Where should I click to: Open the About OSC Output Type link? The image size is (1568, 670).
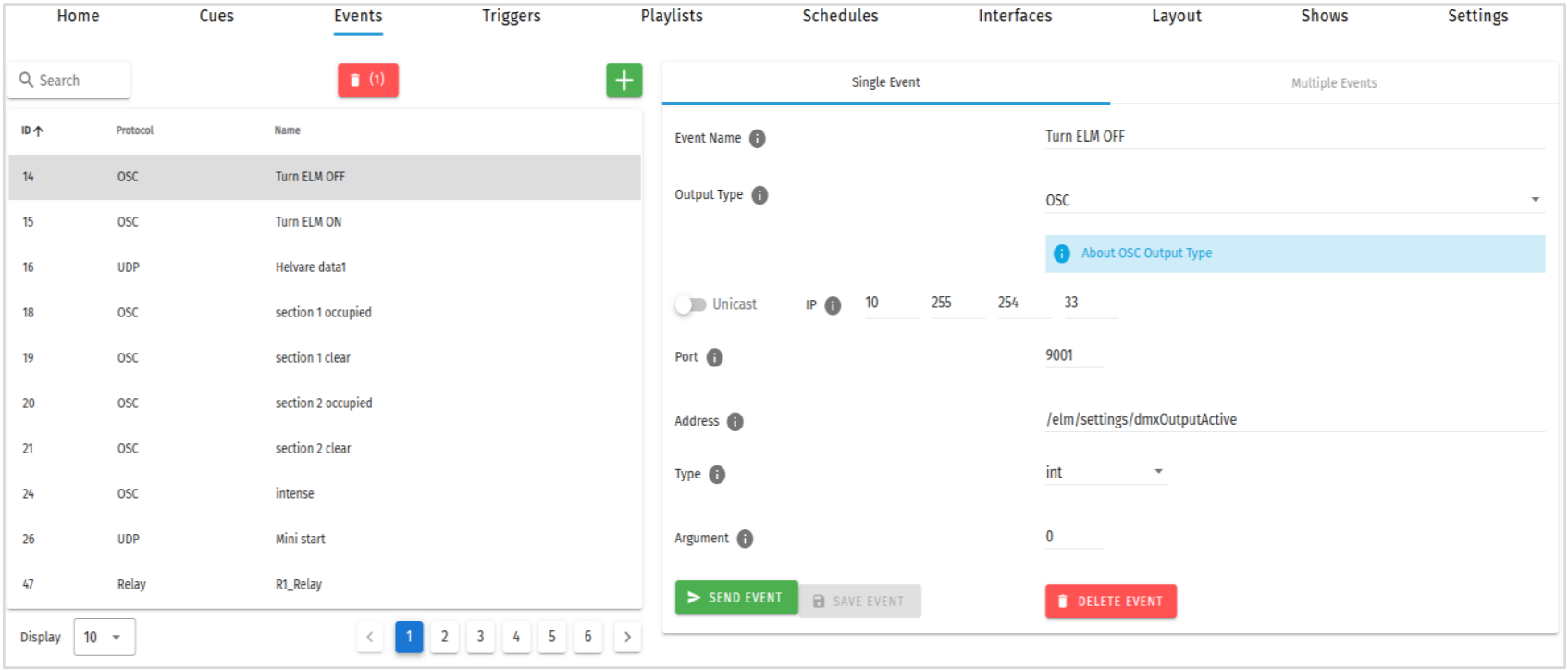pyautogui.click(x=1146, y=254)
